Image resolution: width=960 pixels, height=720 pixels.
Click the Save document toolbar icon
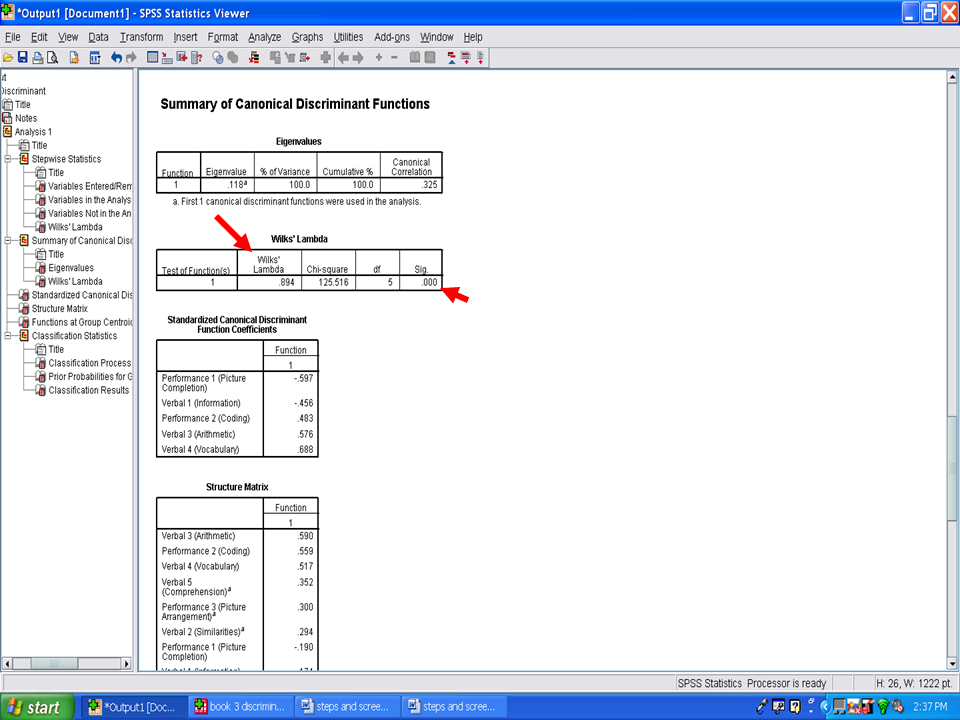point(22,58)
